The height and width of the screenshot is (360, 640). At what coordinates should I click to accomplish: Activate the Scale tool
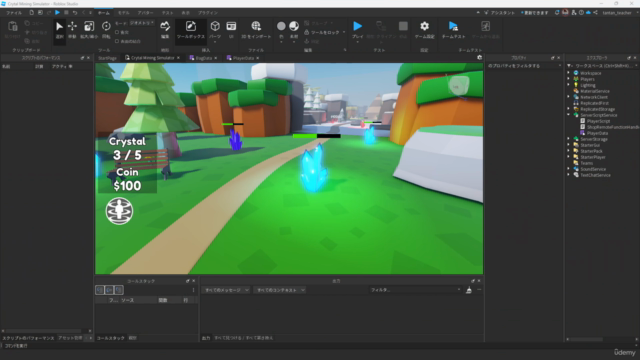(x=89, y=30)
